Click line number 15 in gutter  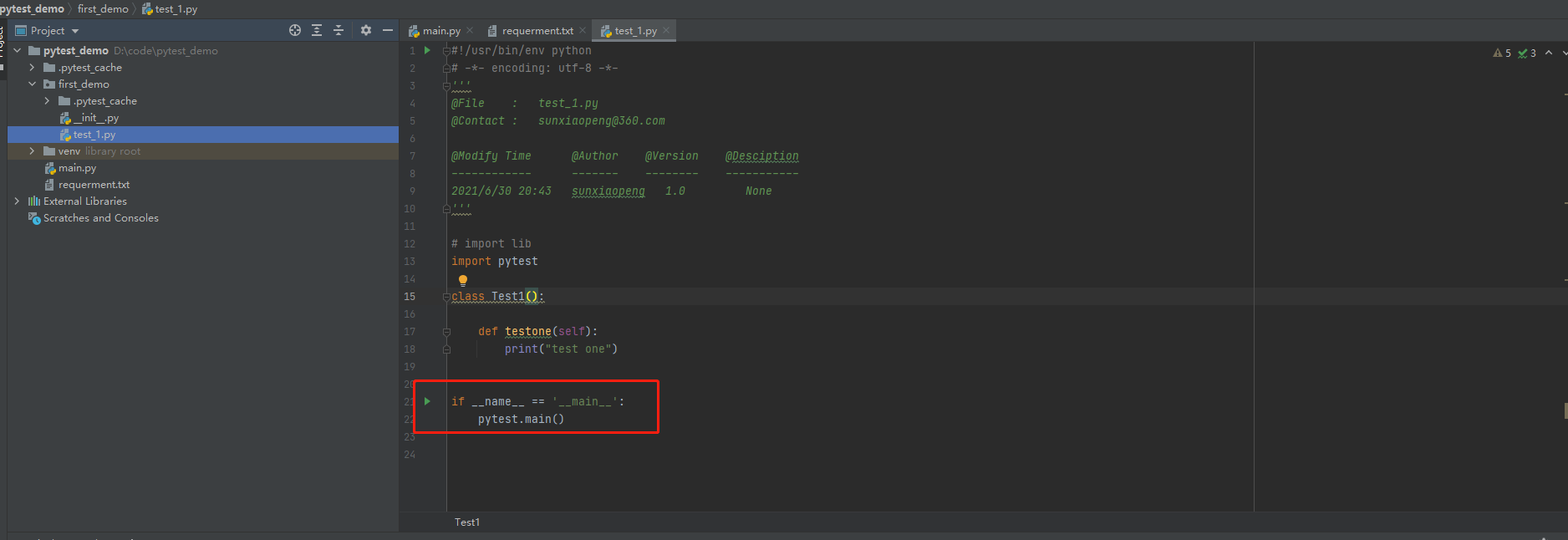pos(410,297)
